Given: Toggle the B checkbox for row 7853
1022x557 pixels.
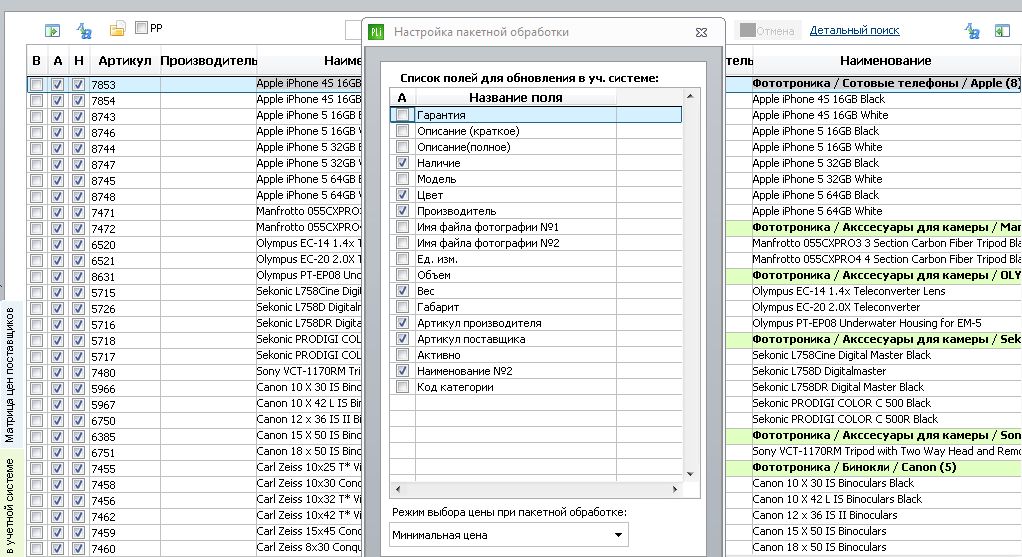Looking at the screenshot, I should point(36,85).
